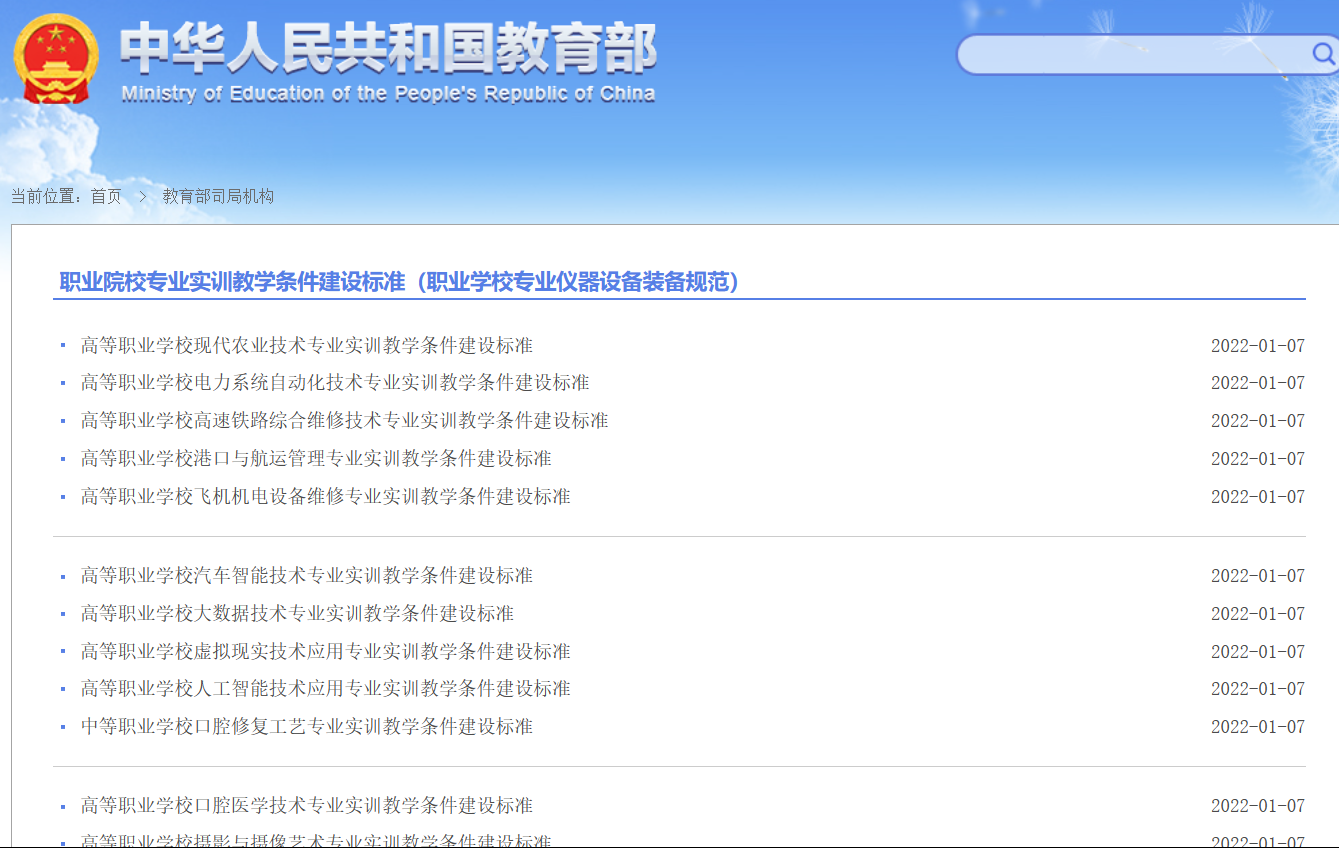Open the 教育部司局机构 breadcrumb link
Screen dimensions: 1339x848
point(218,196)
